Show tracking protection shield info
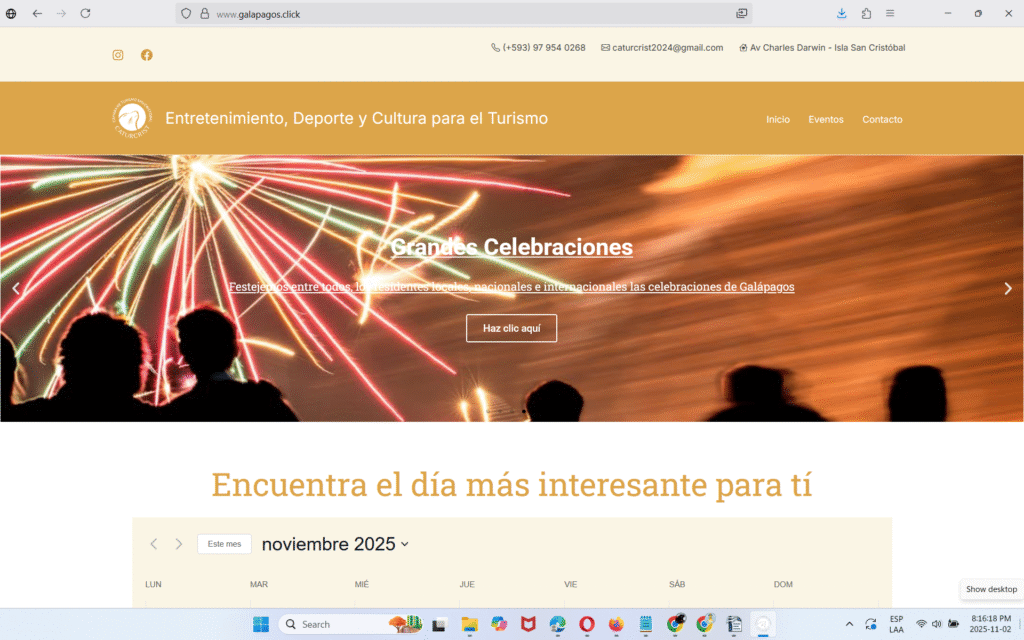Viewport: 1024px width, 640px height. (x=187, y=14)
